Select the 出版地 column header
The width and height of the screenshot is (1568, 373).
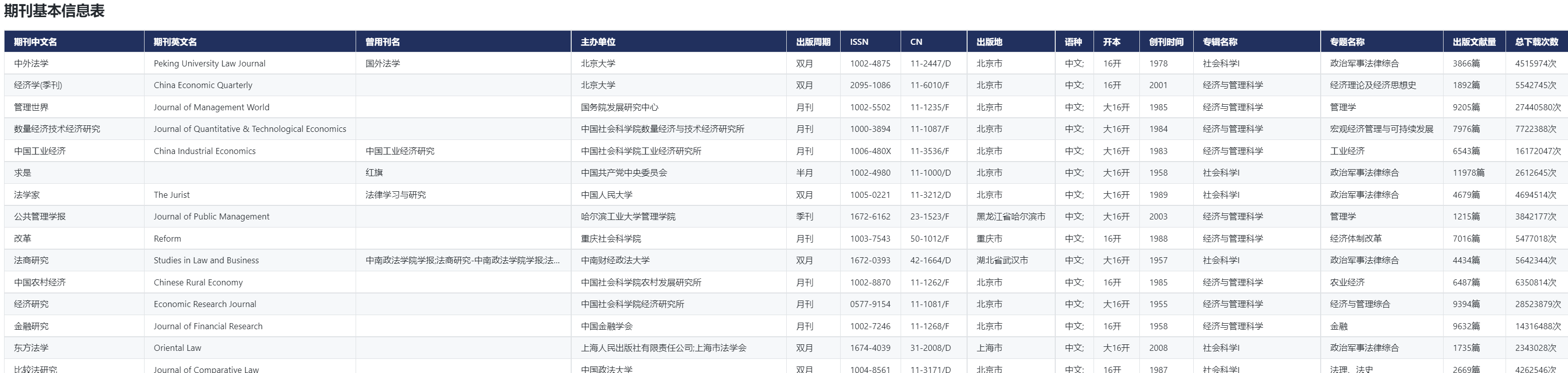tap(1011, 41)
